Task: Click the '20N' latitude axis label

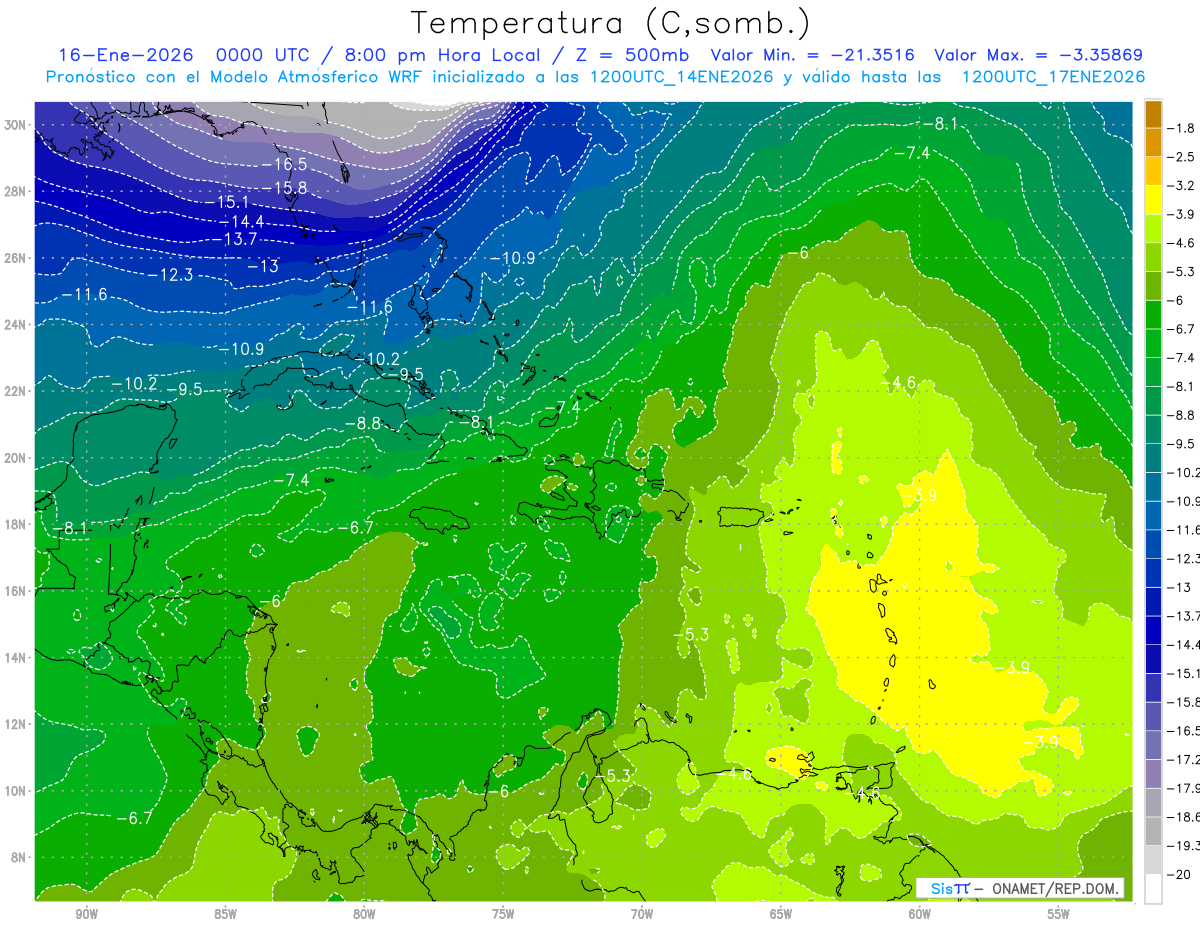Action: pyautogui.click(x=17, y=458)
